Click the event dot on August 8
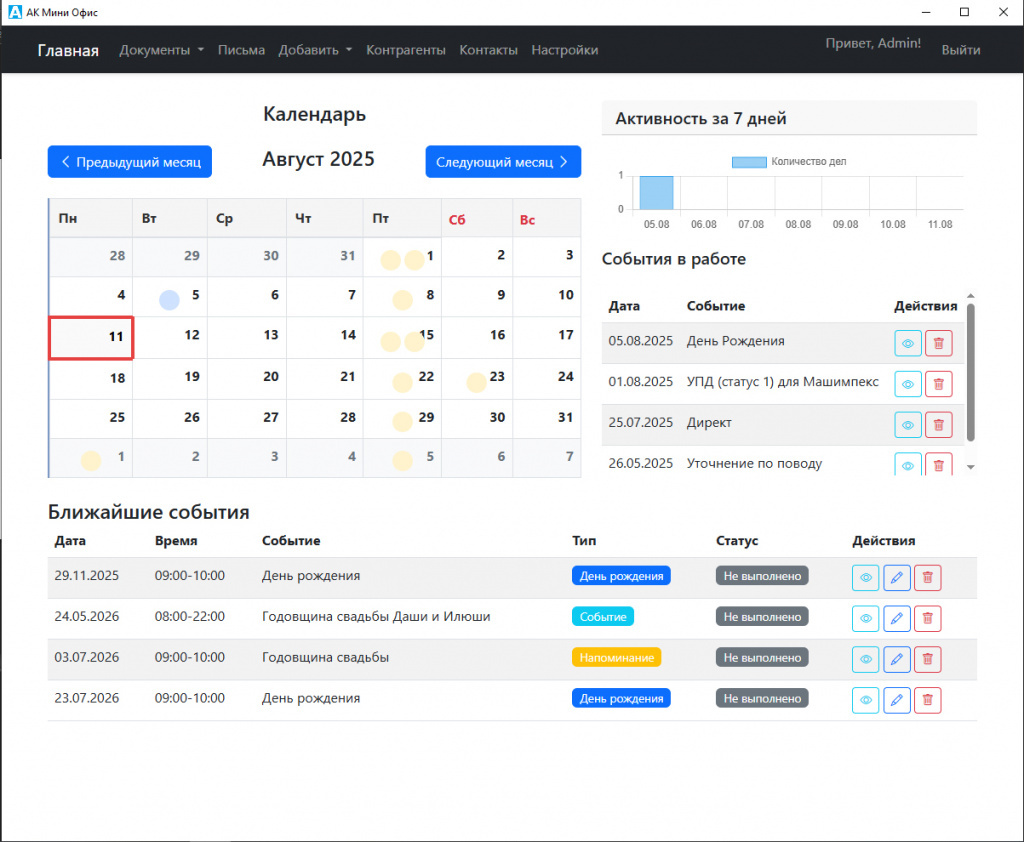This screenshot has width=1024, height=842. 402,300
